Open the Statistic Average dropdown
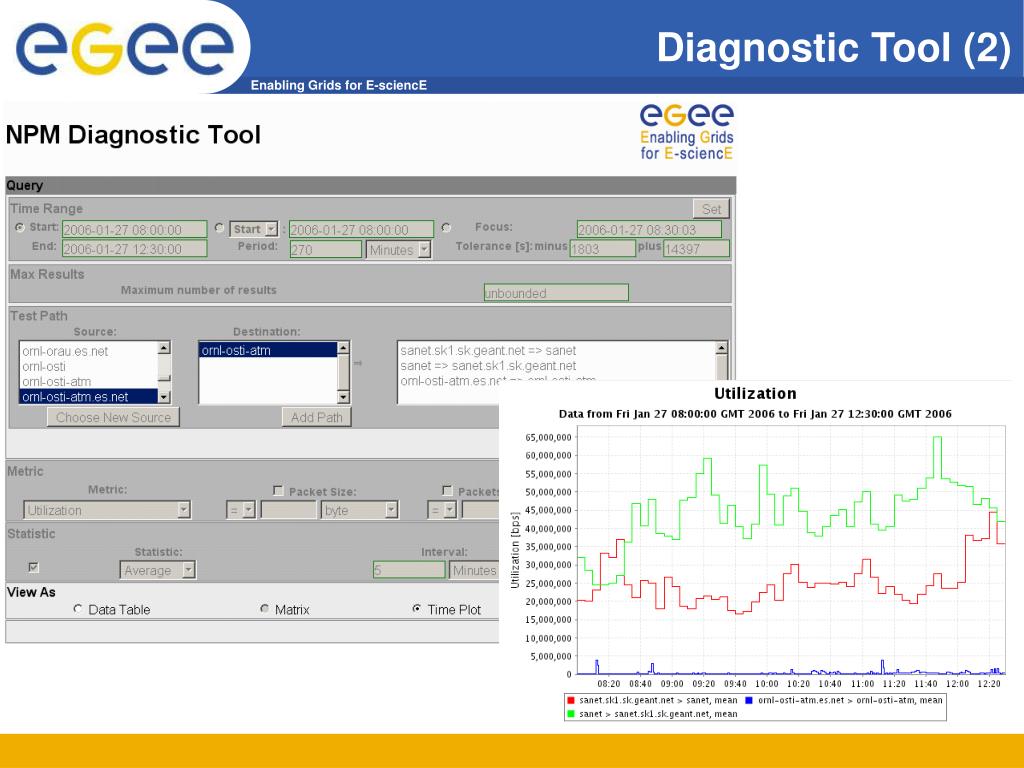 (157, 570)
